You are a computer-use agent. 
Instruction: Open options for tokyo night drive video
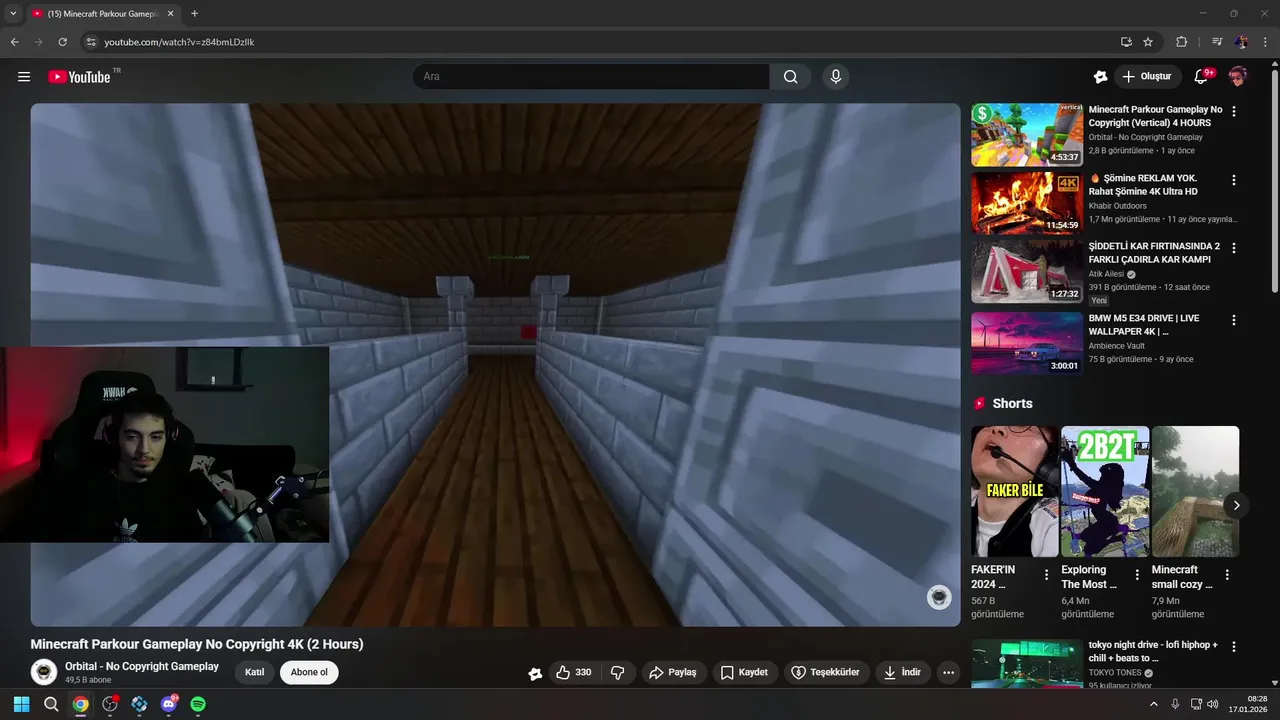click(1234, 647)
